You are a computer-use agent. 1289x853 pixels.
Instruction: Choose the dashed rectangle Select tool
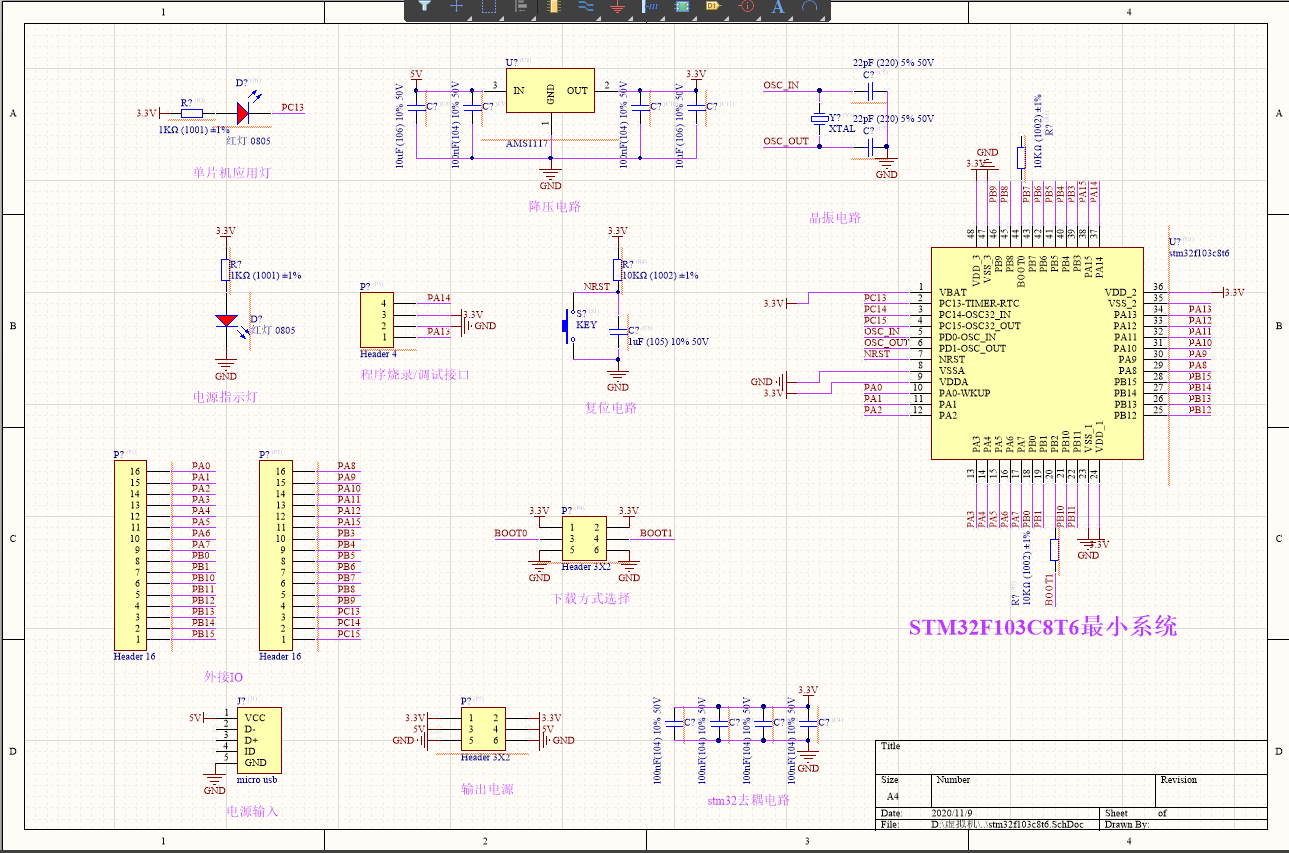tap(489, 7)
